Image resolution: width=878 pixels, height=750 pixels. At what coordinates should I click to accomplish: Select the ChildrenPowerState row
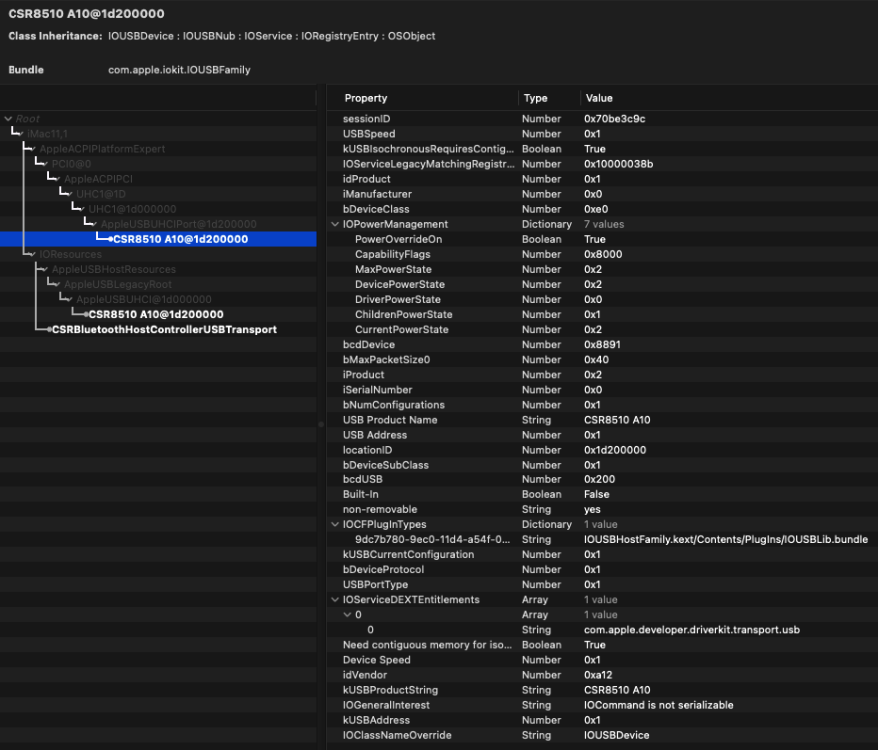coord(602,314)
